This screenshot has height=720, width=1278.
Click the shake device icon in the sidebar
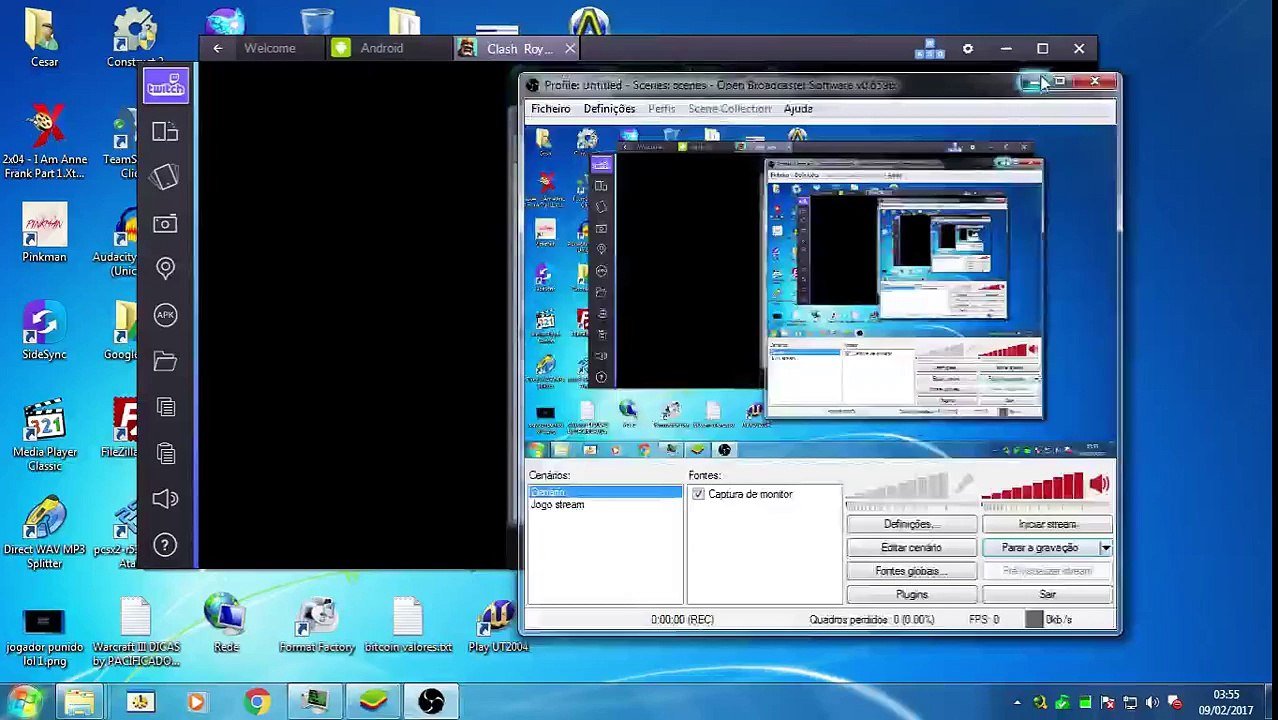pos(165,177)
